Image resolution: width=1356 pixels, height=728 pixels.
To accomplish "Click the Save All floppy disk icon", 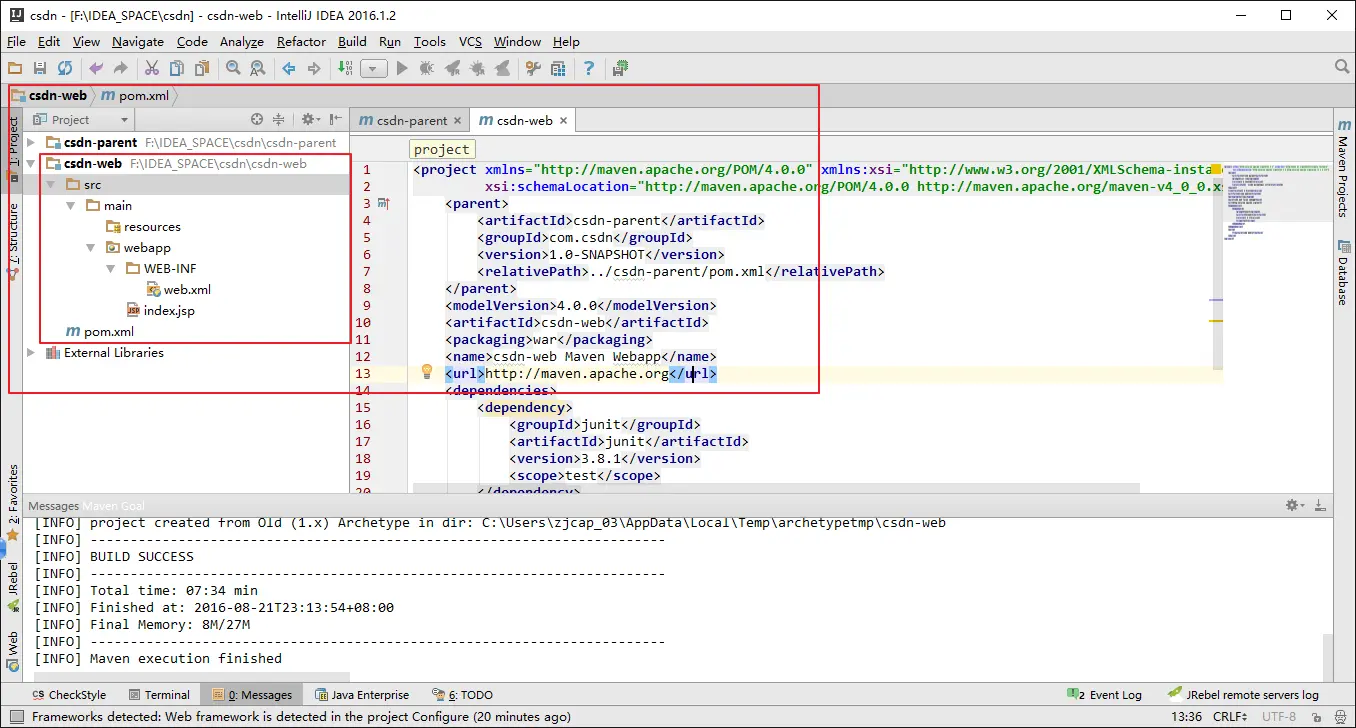I will [40, 68].
